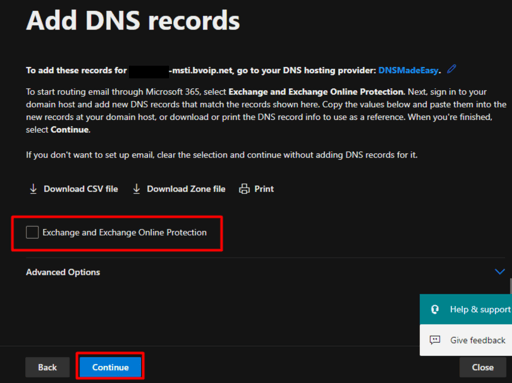Close the Add DNS records wizard
This screenshot has height=383, width=512.
click(x=483, y=367)
